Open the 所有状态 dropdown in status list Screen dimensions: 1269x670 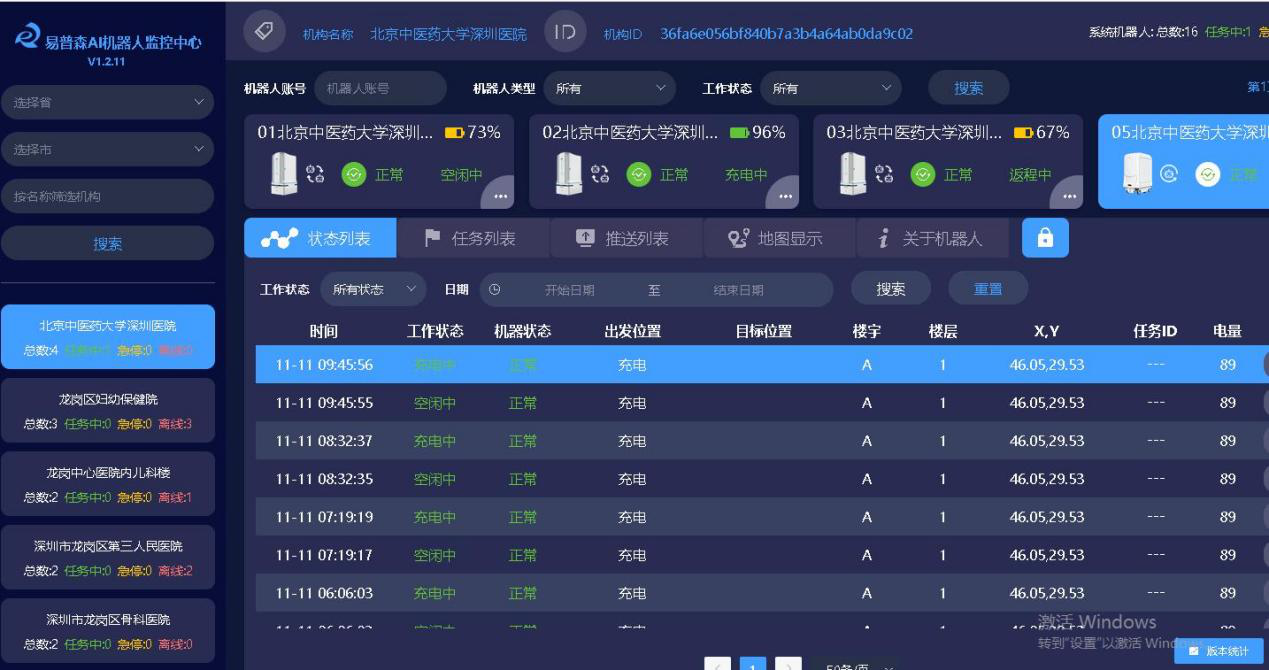[x=373, y=289]
